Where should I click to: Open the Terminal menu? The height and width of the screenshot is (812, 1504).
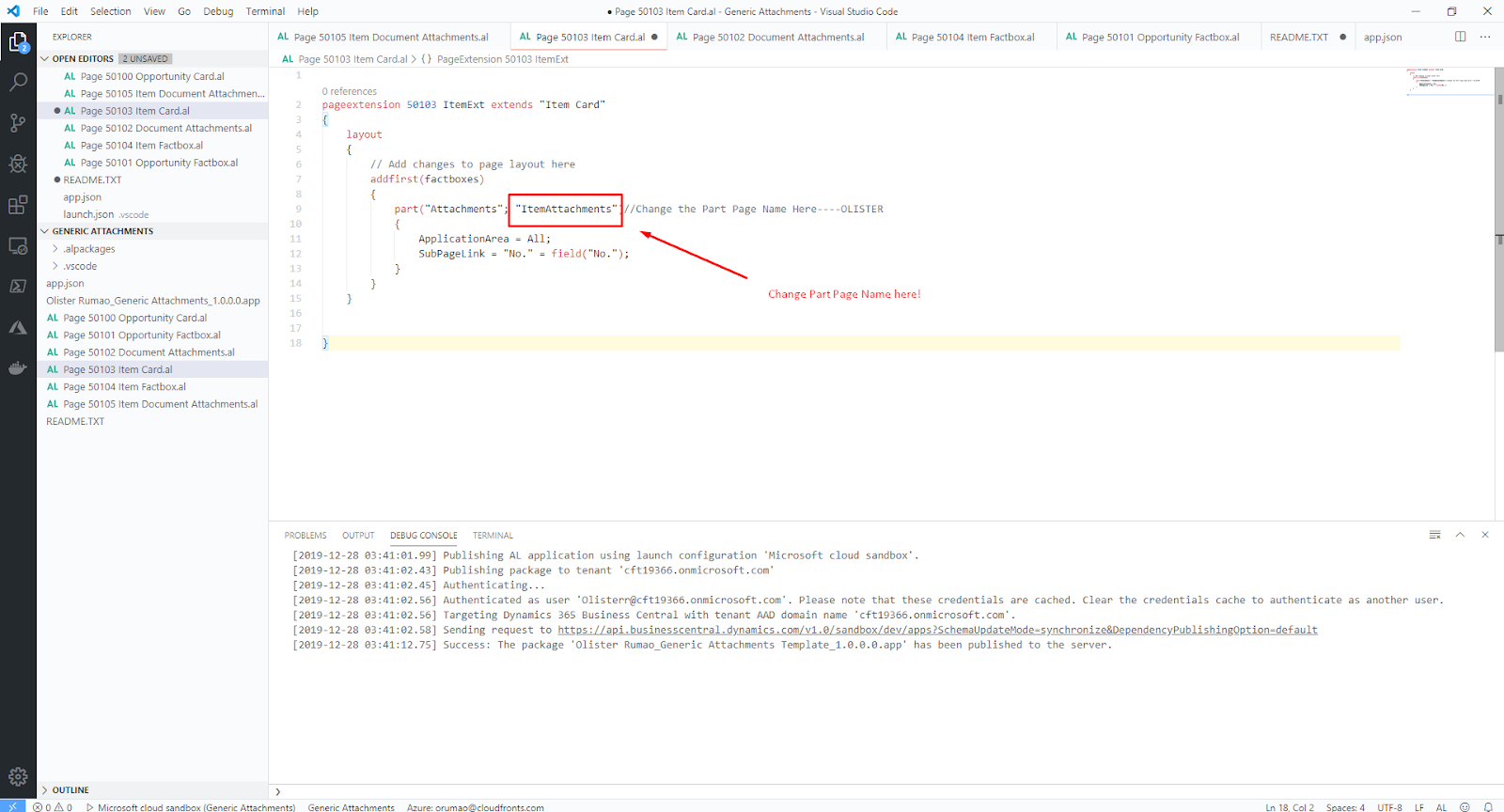(265, 11)
